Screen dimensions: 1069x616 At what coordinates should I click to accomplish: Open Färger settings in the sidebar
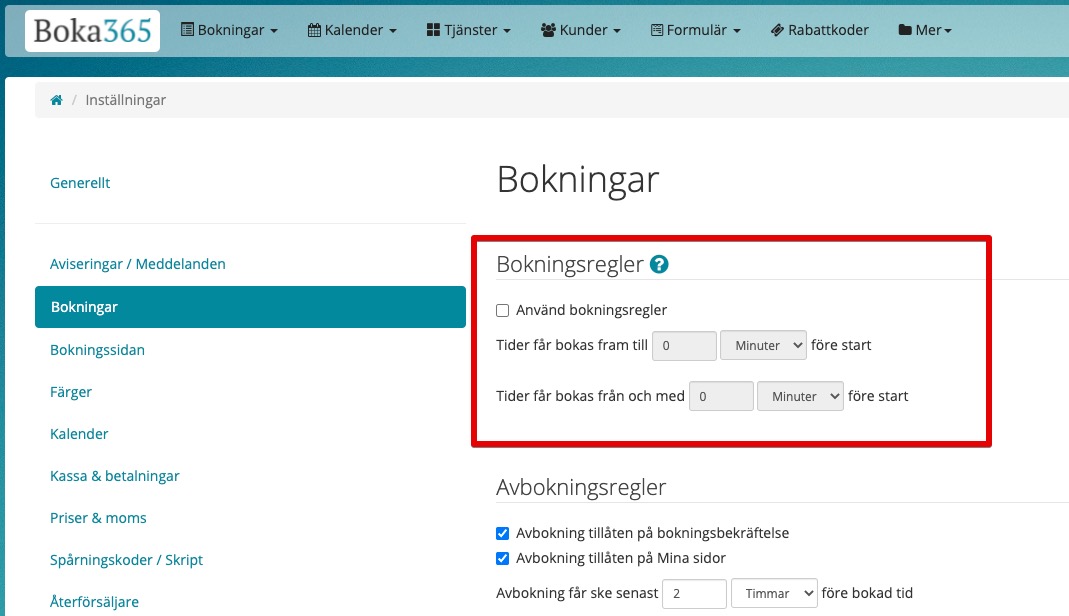point(71,391)
